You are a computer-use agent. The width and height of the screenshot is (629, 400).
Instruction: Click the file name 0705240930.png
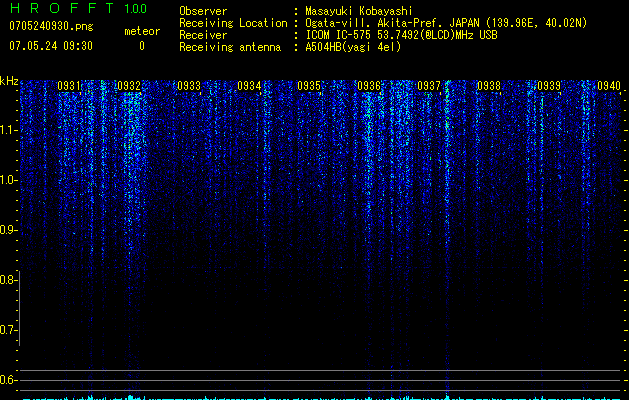(51, 26)
